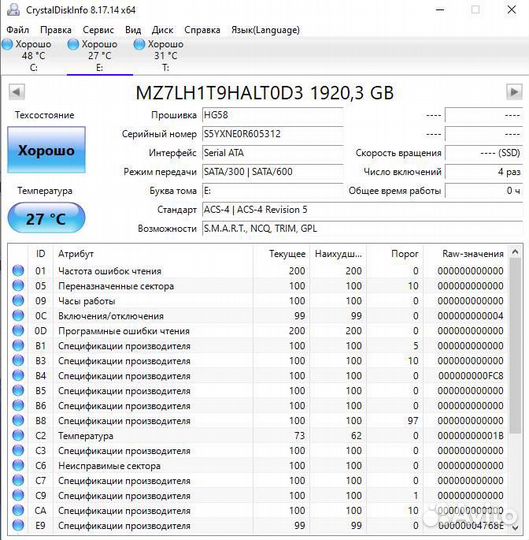Viewport: 529px width, 540px height.
Task: Click the status orb of attribute C3
Action: (18, 450)
